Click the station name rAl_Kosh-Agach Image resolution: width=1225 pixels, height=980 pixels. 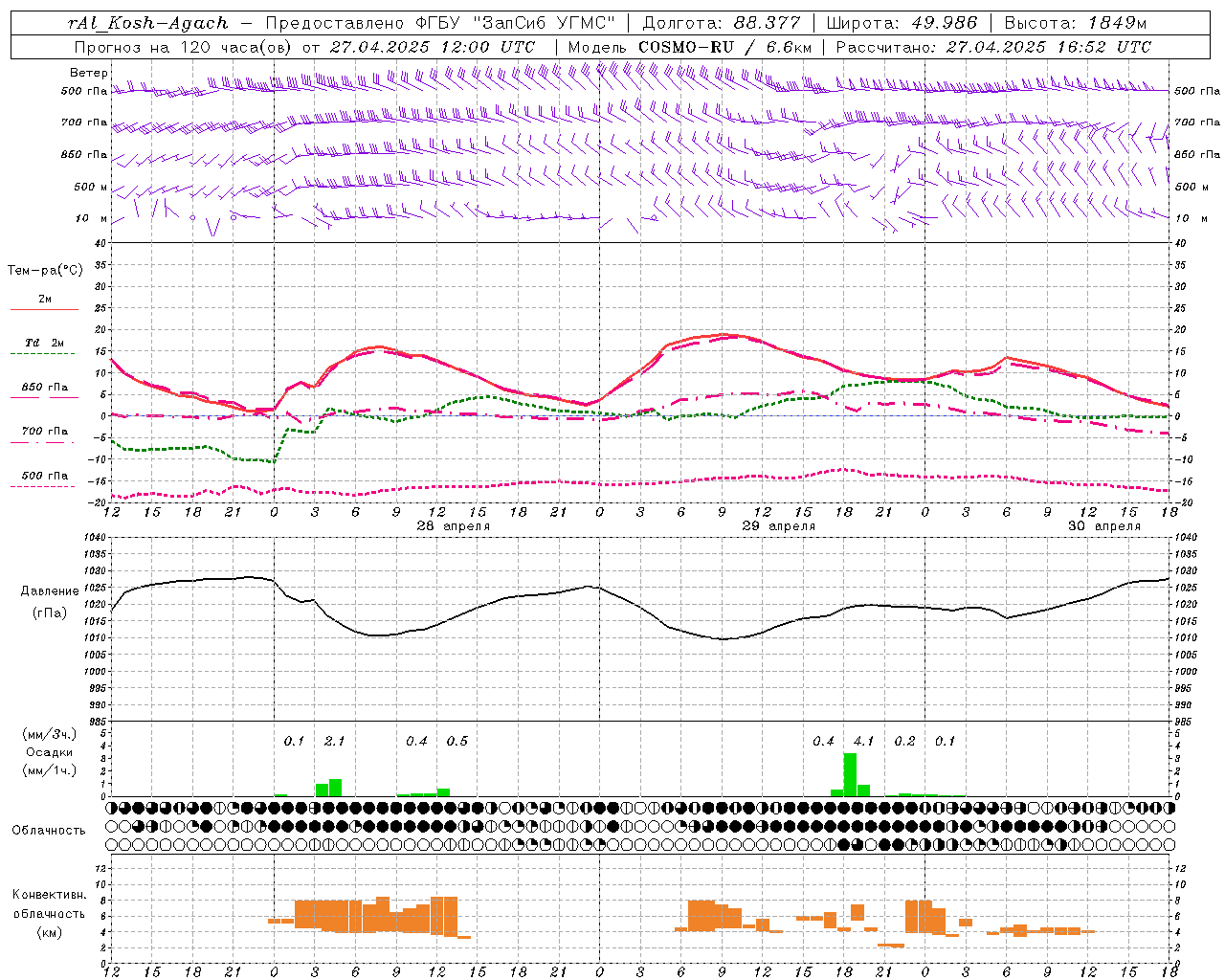point(148,23)
